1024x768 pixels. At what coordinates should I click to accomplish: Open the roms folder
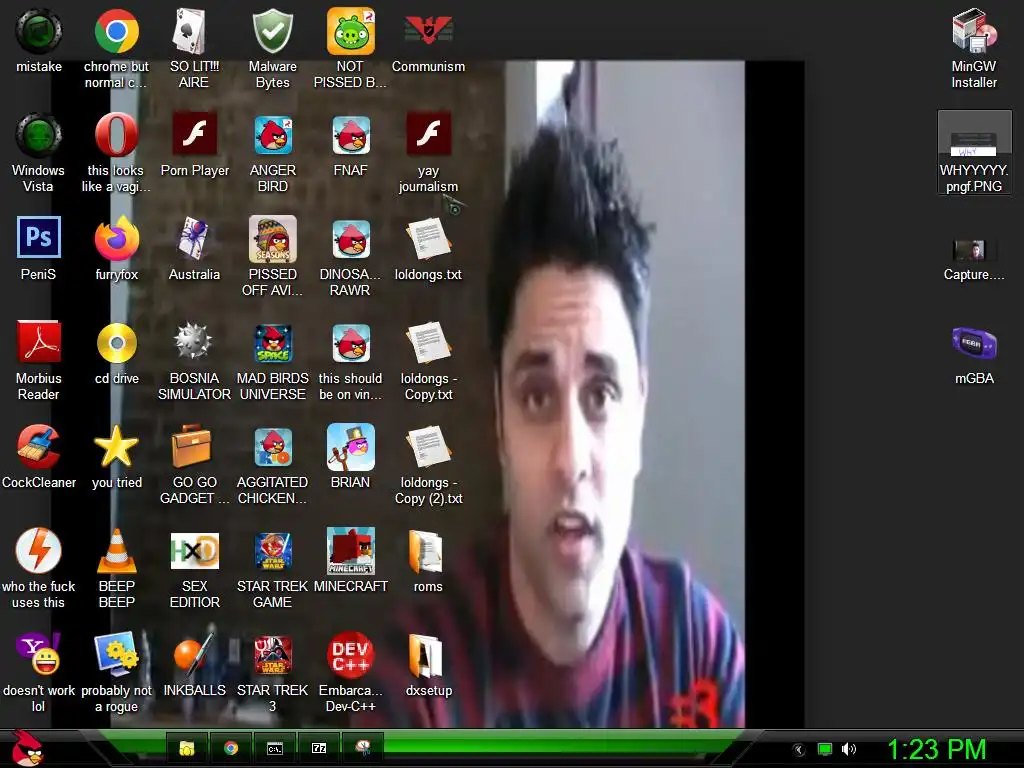(426, 551)
